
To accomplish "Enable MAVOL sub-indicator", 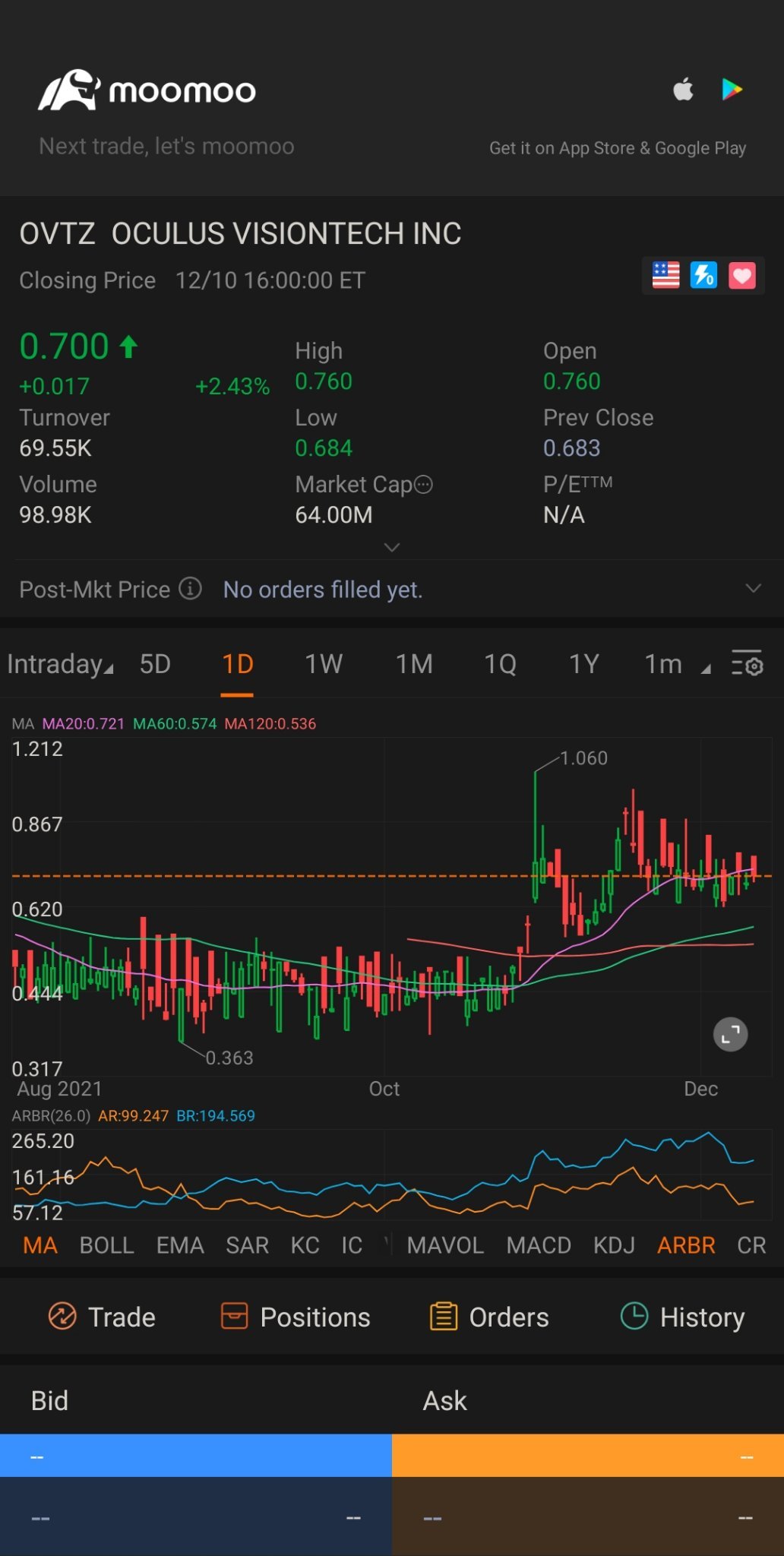I will (445, 1245).
